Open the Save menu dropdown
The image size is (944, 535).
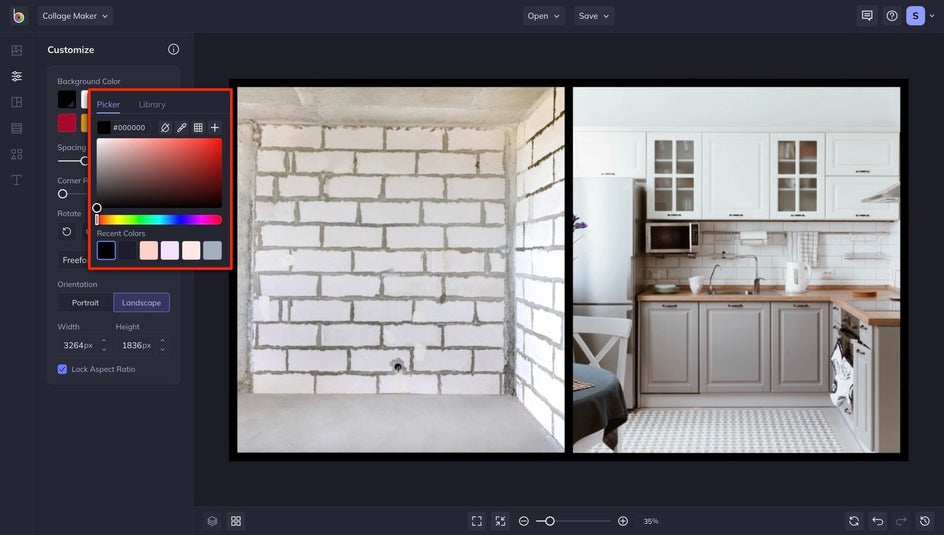[x=594, y=16]
